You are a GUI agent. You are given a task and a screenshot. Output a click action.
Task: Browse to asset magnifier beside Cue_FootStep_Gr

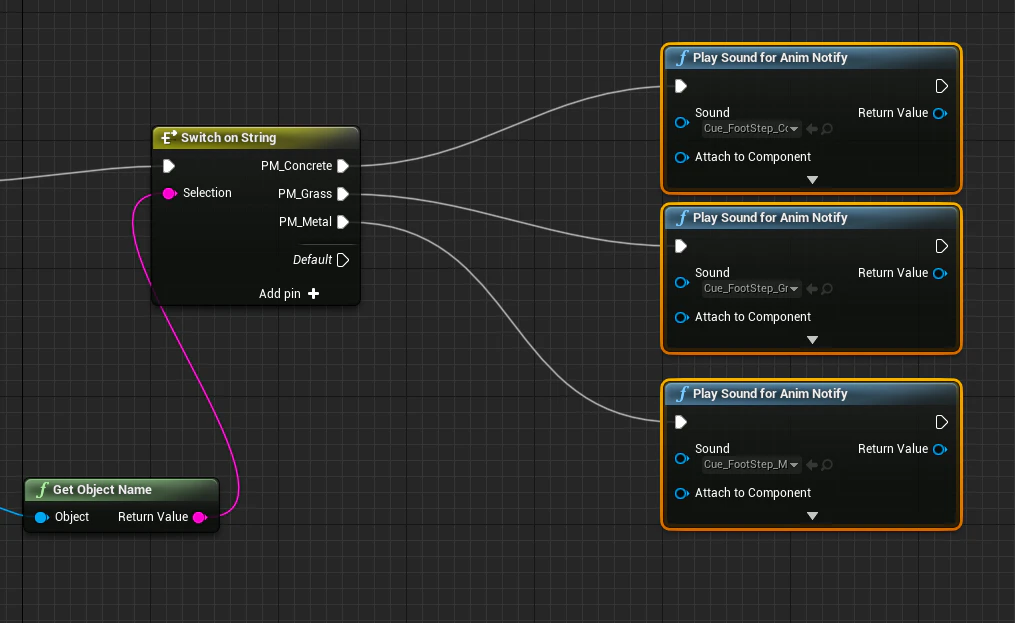click(x=827, y=289)
